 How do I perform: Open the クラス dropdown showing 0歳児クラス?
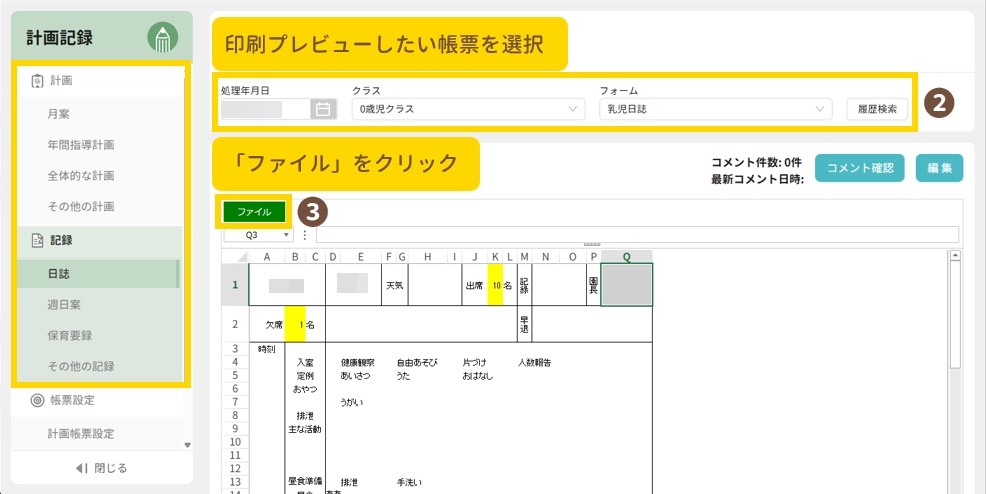[467, 109]
